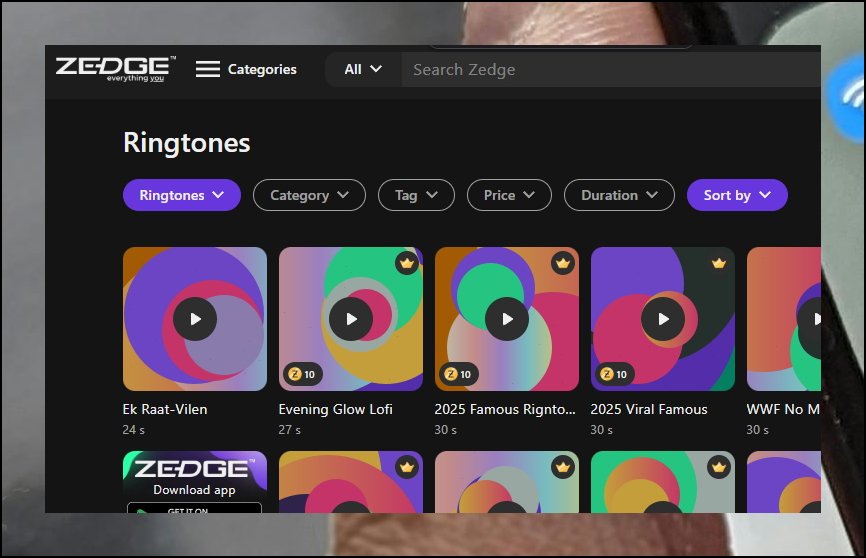This screenshot has width=866, height=558.
Task: Focus the Search Zedge input field
Action: coord(611,70)
